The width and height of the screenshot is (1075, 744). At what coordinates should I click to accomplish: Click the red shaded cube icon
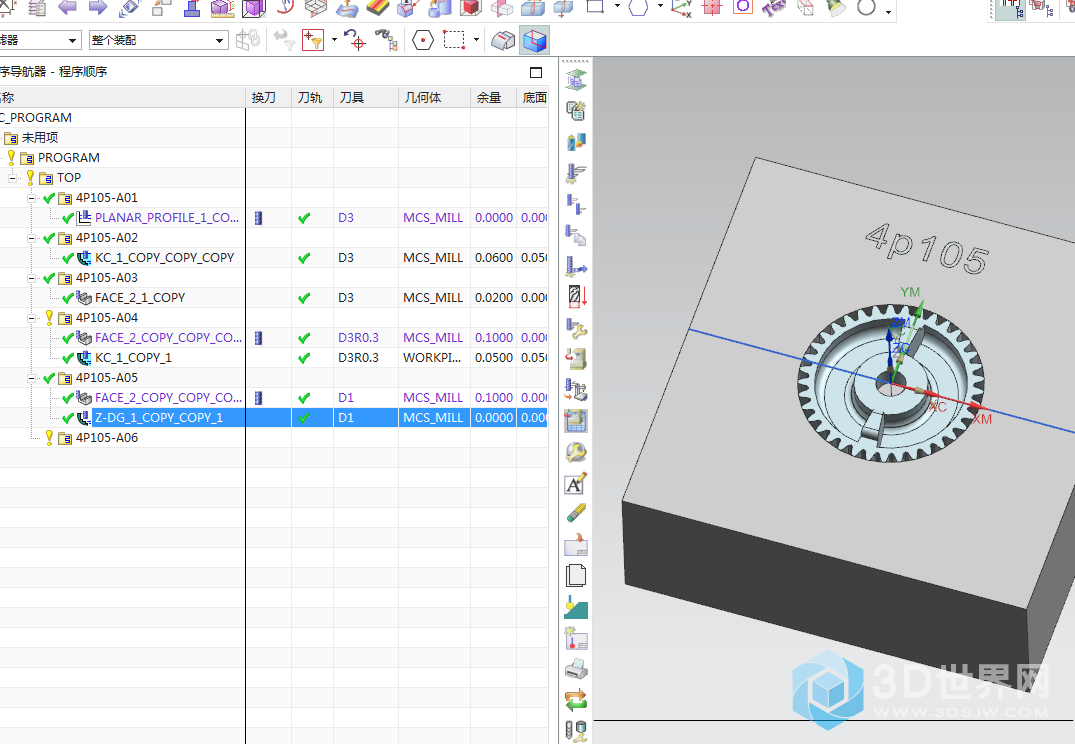coord(470,8)
